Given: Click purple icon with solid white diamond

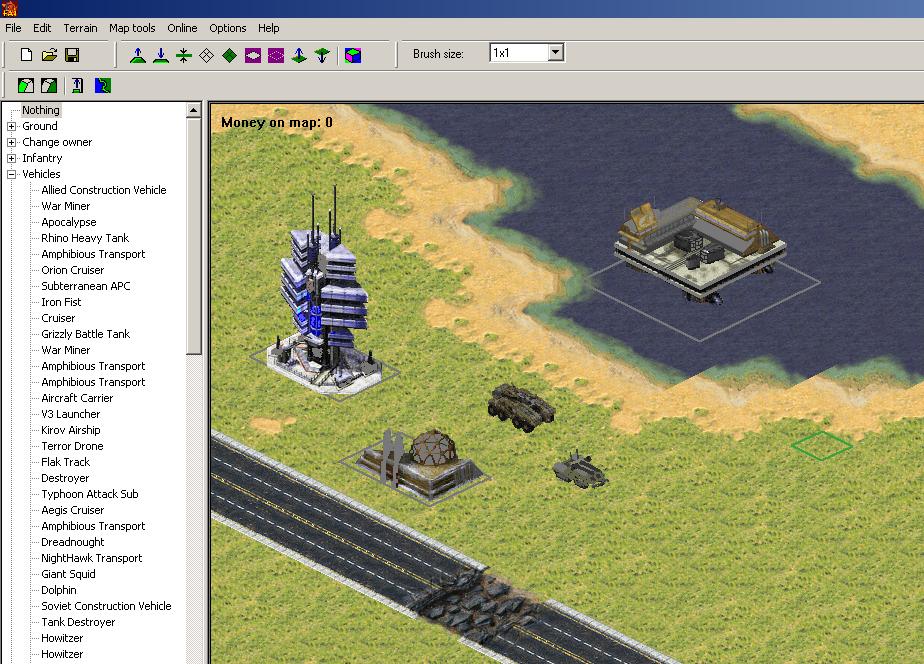Looking at the screenshot, I should (253, 55).
